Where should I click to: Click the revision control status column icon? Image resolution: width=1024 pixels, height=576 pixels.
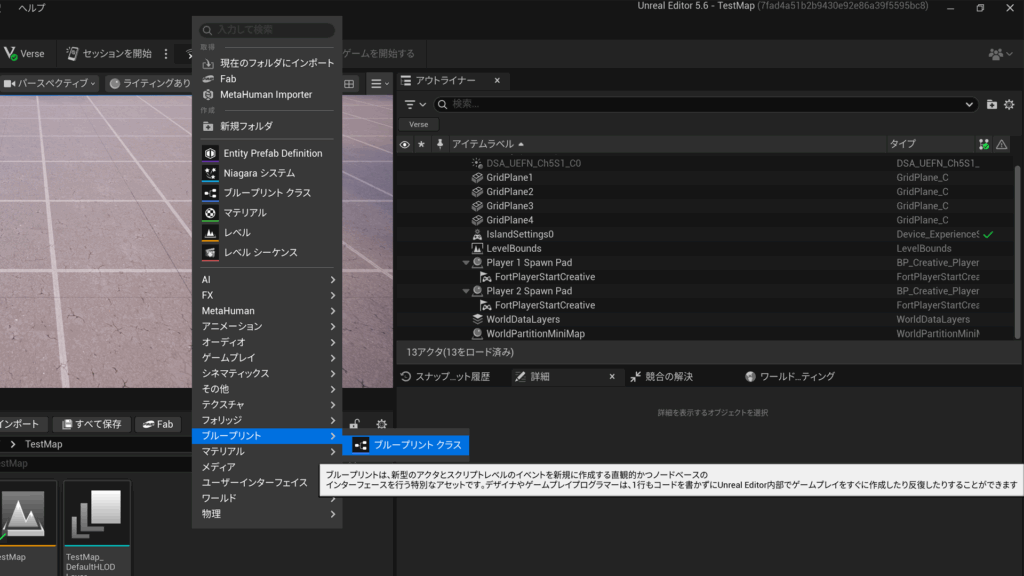pos(984,144)
